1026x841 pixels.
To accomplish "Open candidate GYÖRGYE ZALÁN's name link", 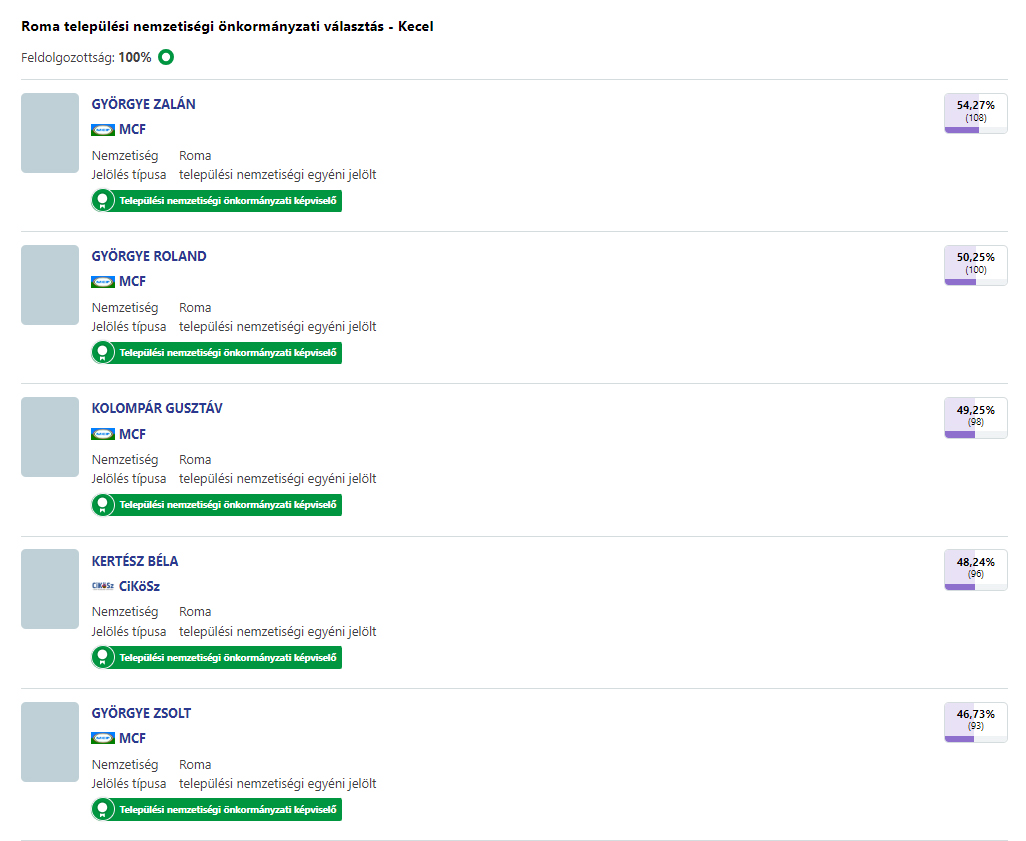I will 143,104.
